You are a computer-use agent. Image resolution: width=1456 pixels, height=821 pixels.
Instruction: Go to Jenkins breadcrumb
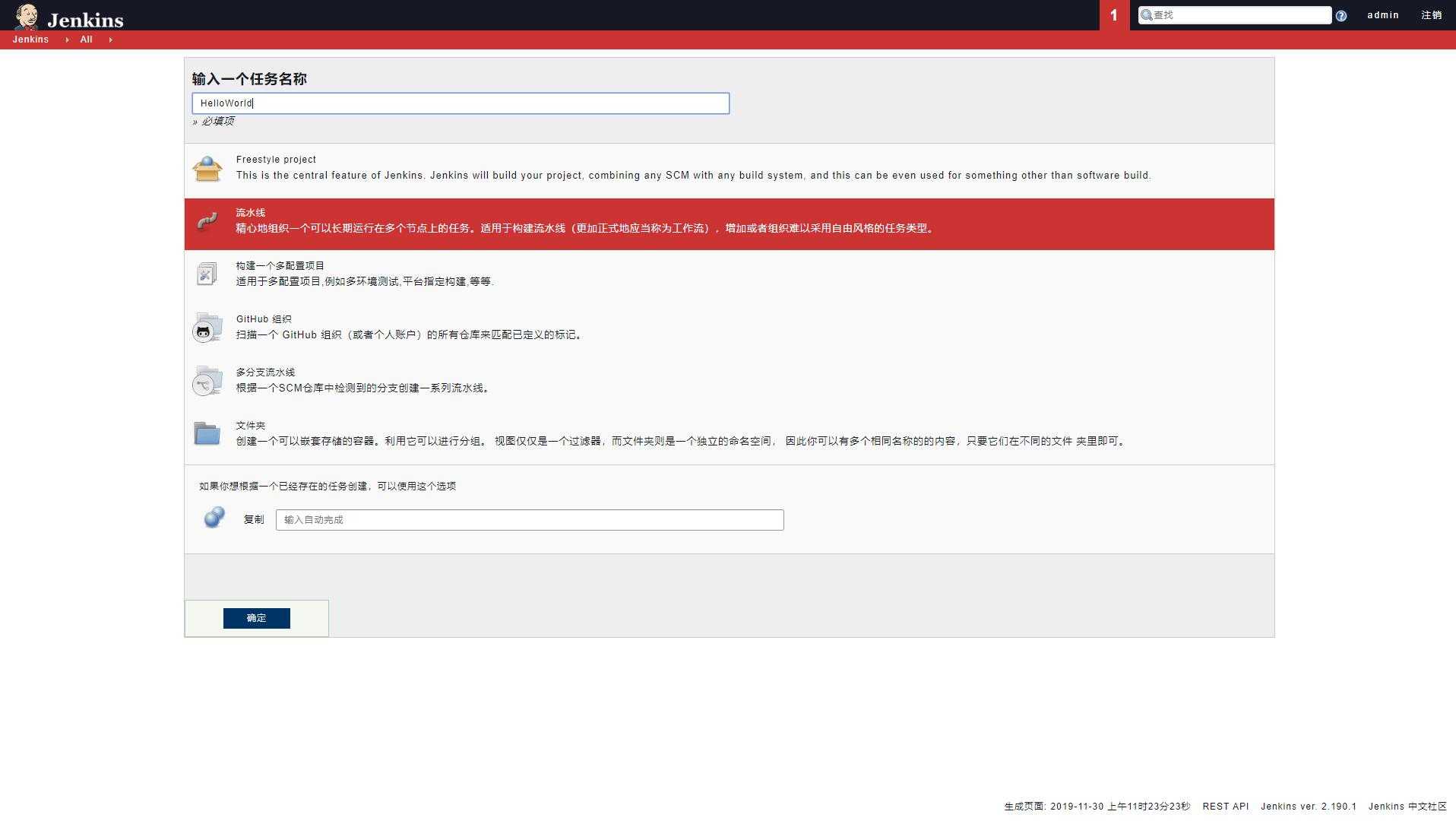30,40
